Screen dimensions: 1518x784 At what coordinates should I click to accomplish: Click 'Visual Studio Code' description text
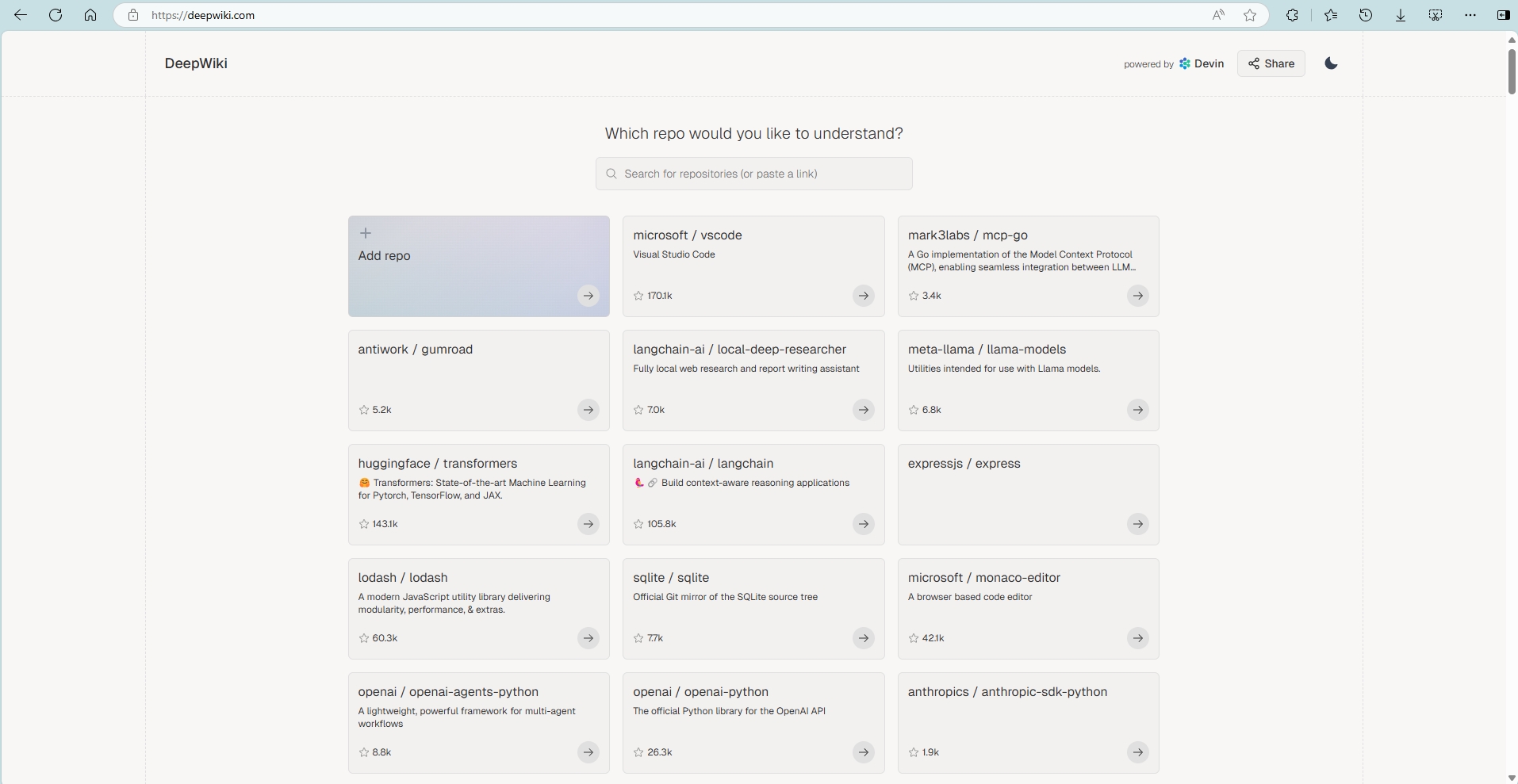[674, 254]
